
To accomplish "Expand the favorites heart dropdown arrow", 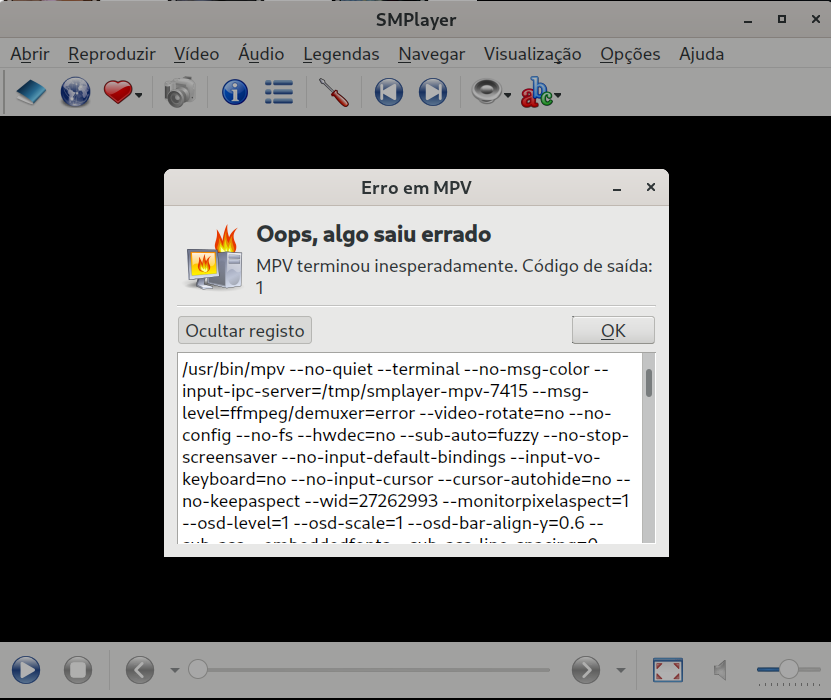I will click(139, 96).
